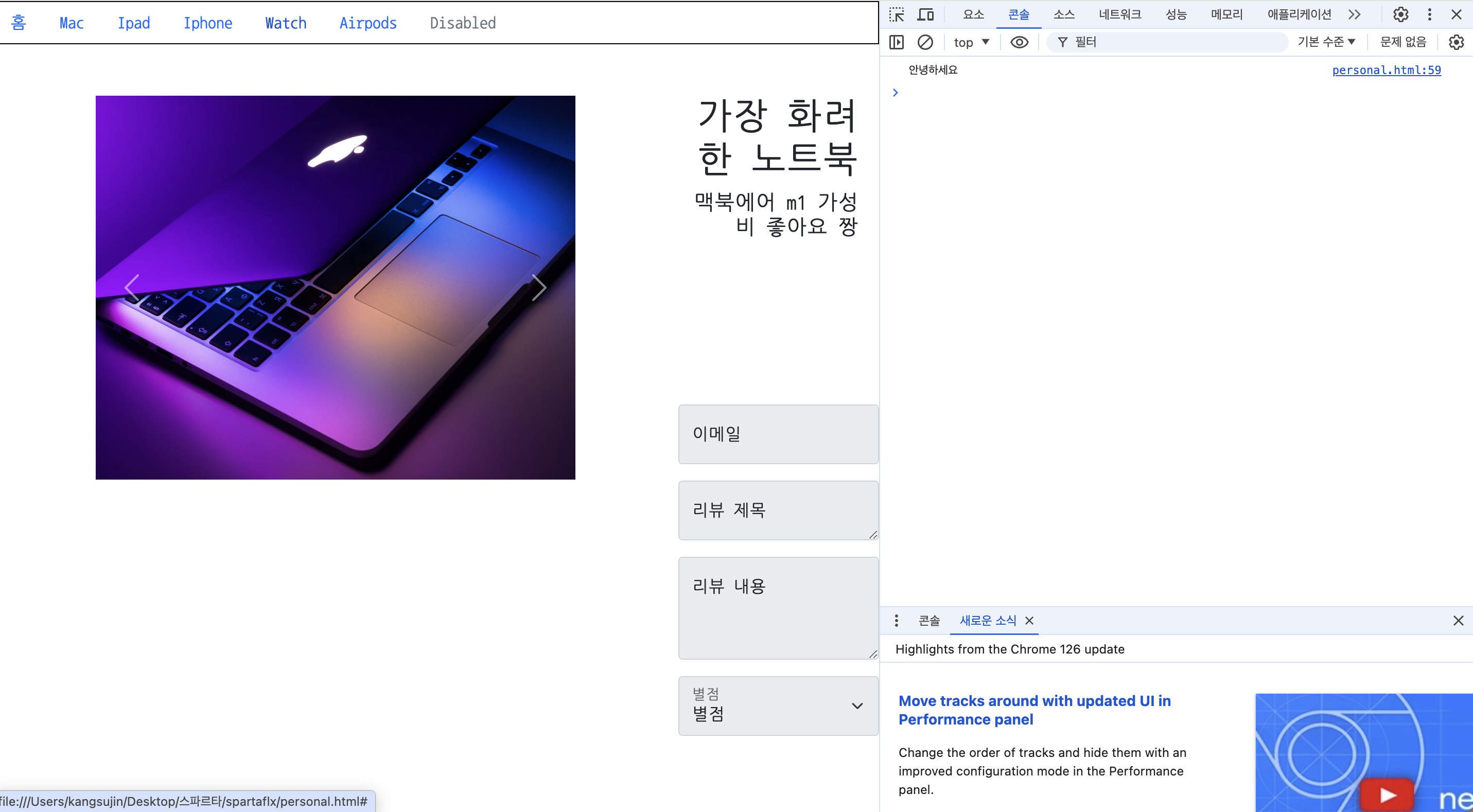This screenshot has height=812, width=1473.
Task: Click the carousel previous arrow
Action: 132,288
